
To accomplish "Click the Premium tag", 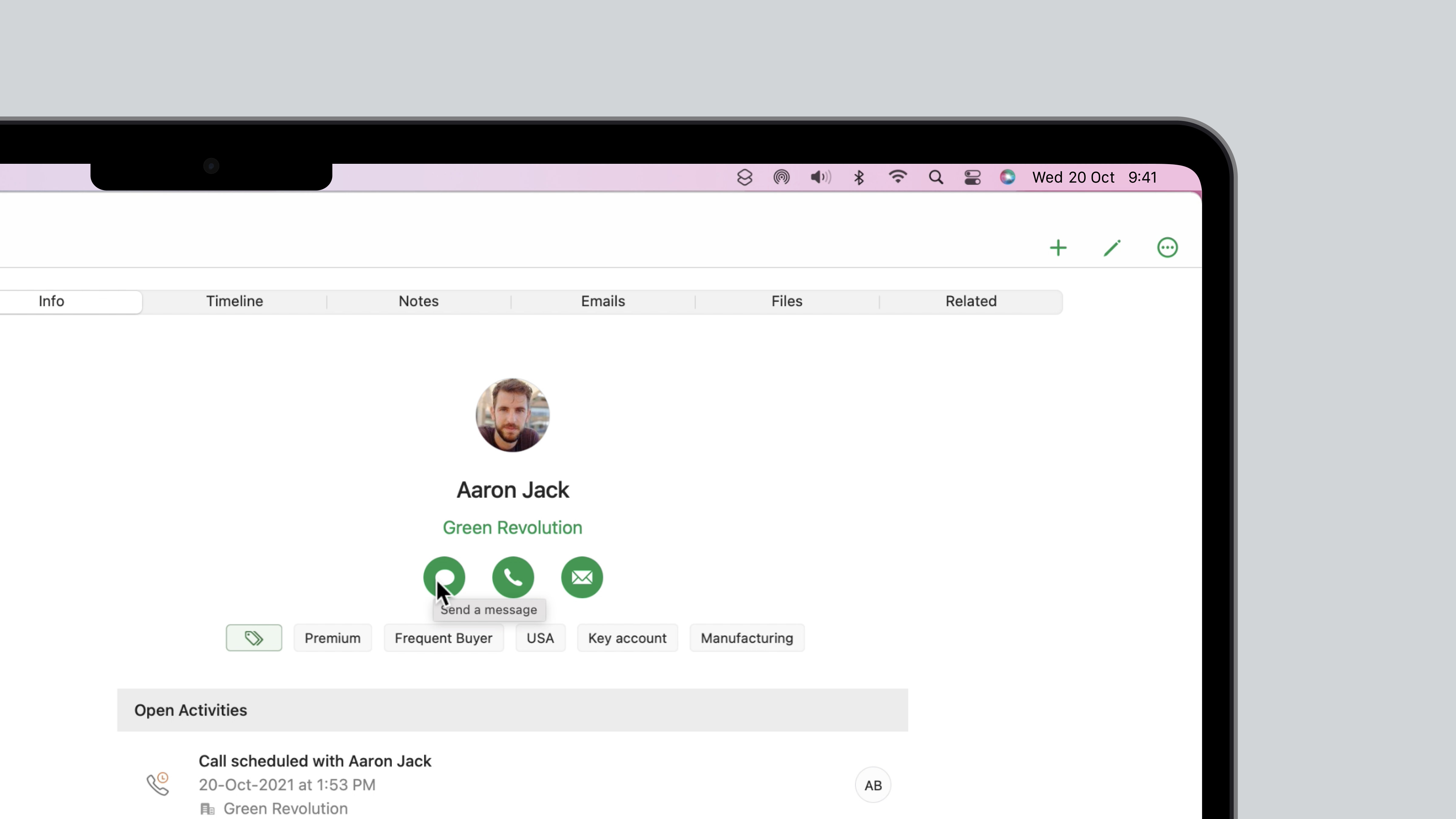I will (x=332, y=638).
